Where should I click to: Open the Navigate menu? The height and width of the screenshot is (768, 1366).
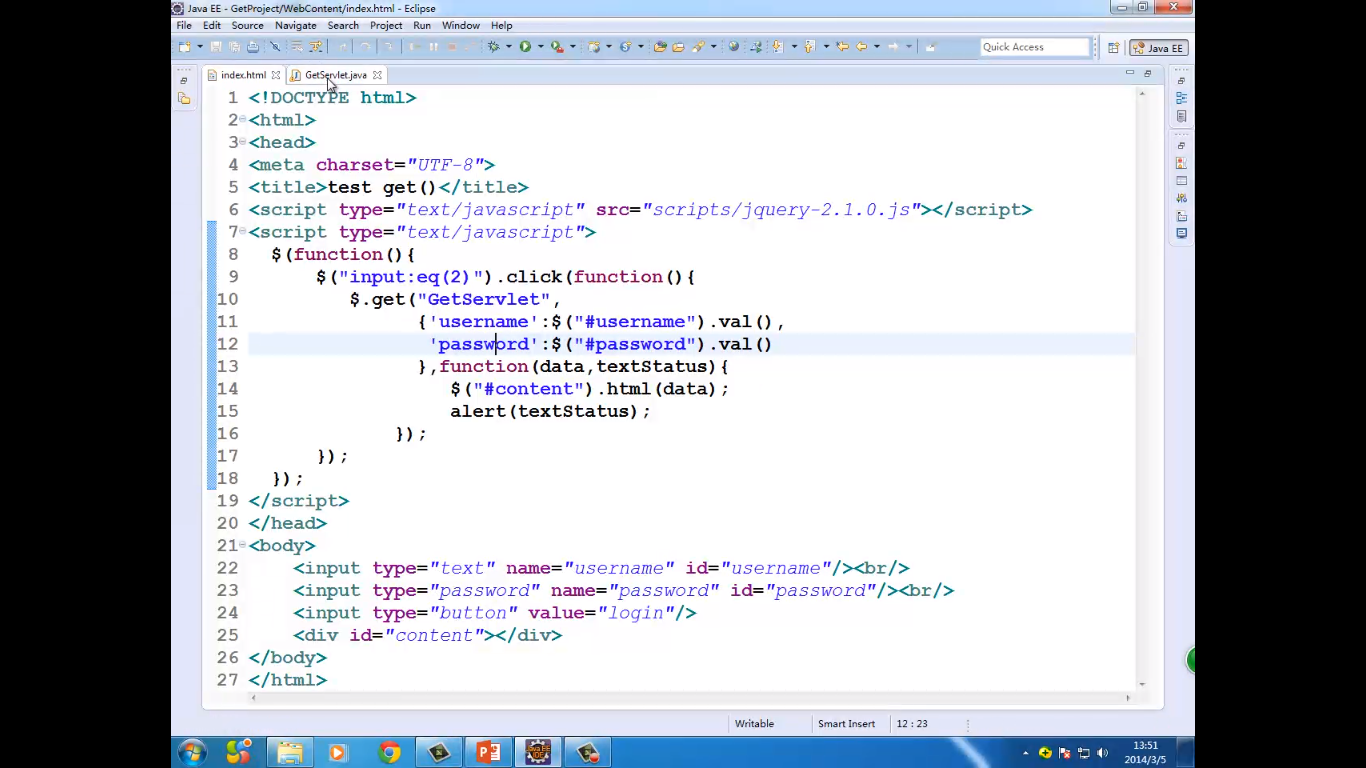click(295, 25)
